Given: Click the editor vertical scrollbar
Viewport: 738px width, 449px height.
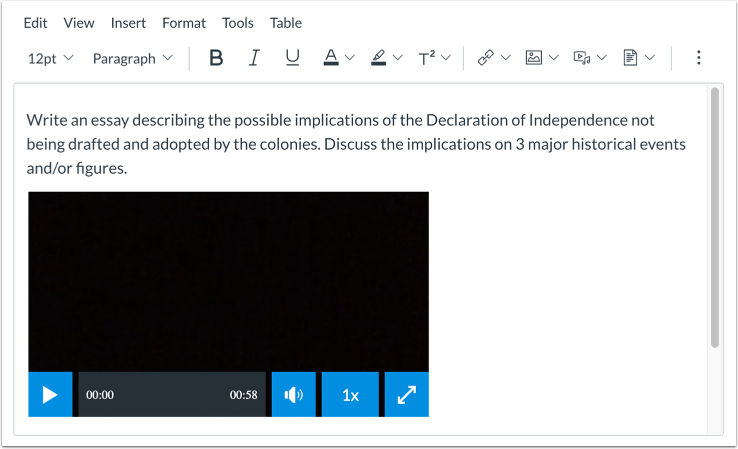Looking at the screenshot, I should (x=714, y=217).
